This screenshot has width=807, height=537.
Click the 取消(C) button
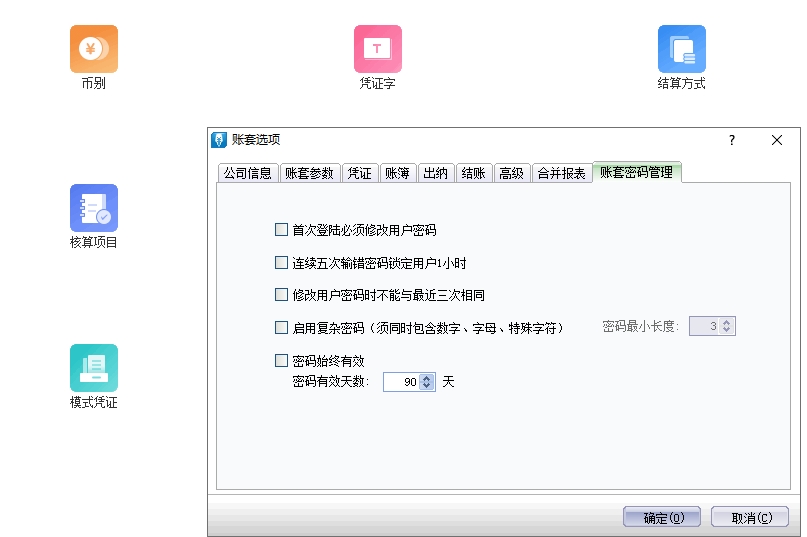point(750,517)
